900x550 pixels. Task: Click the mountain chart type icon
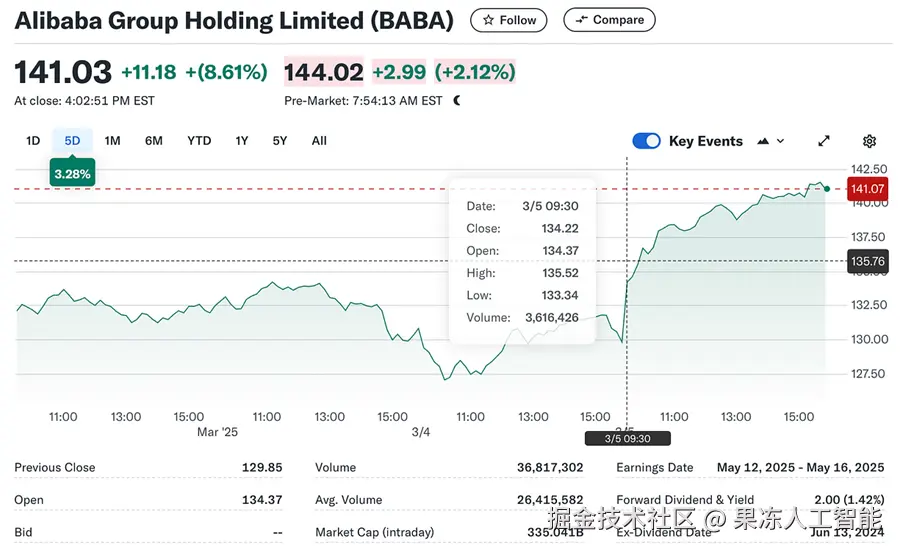[x=764, y=141]
